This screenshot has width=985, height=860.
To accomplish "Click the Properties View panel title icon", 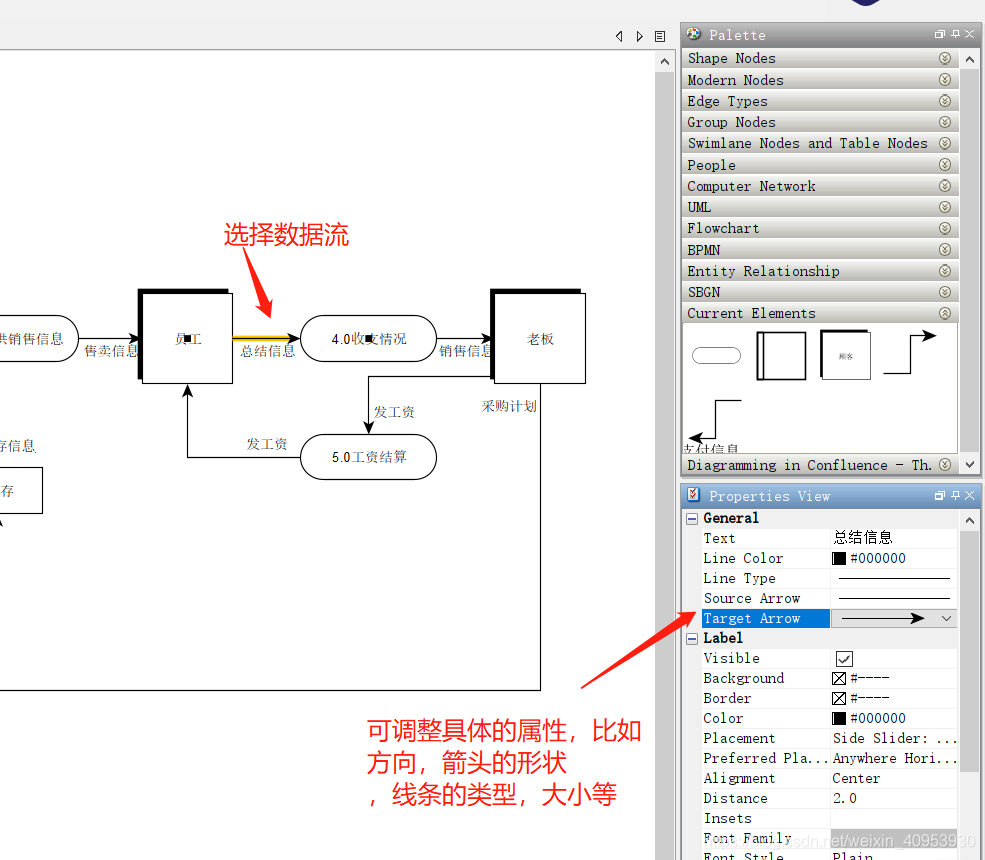I will pyautogui.click(x=692, y=495).
